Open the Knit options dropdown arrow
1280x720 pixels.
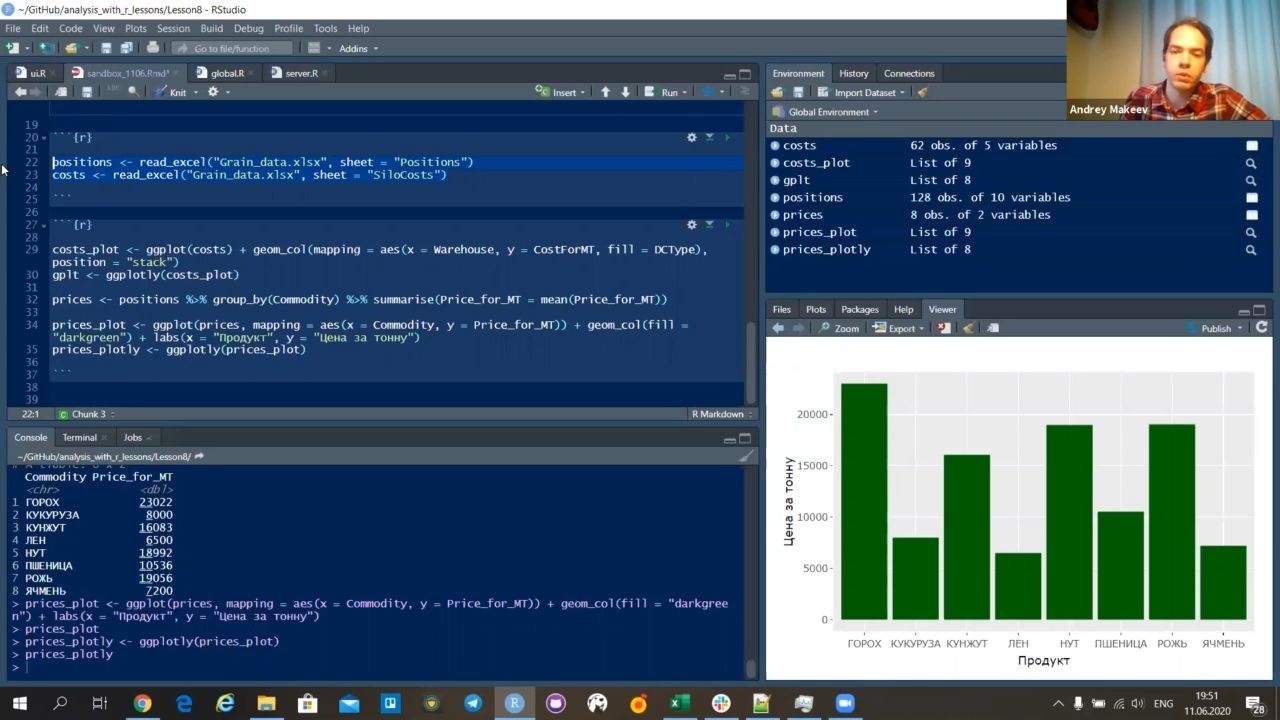click(x=195, y=92)
